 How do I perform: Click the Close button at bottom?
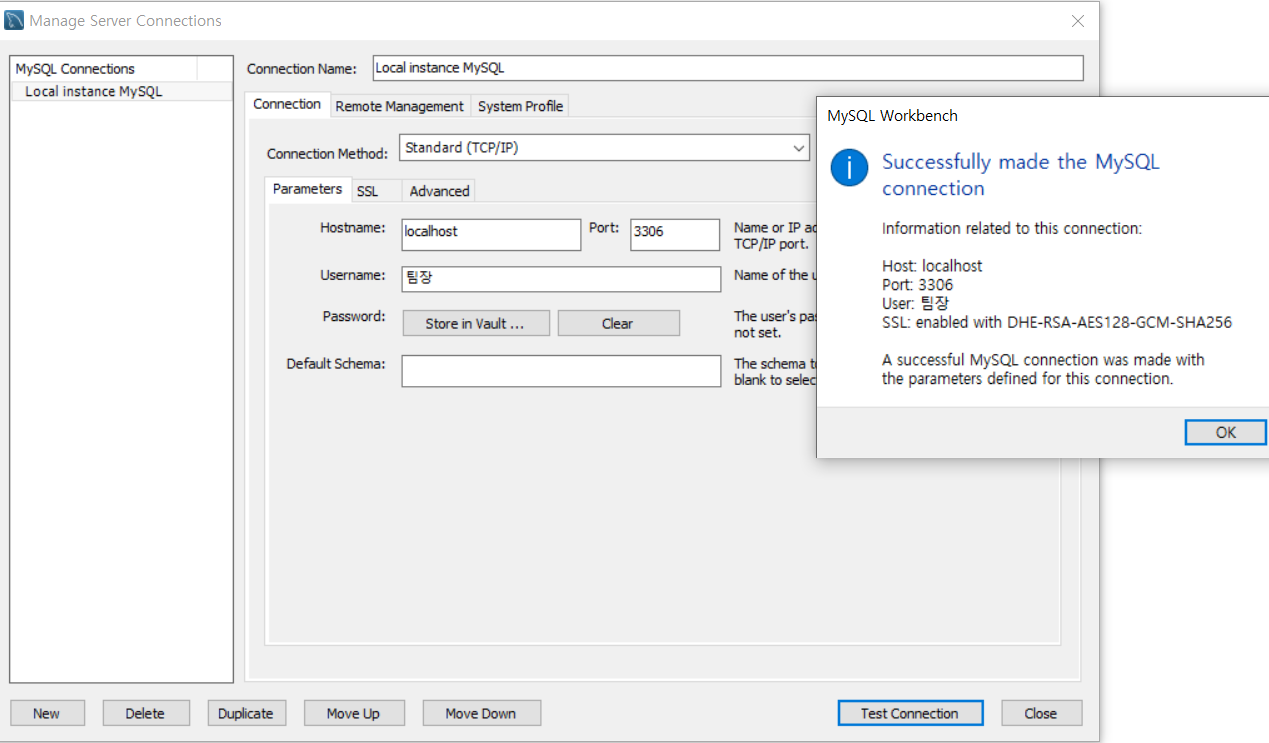coord(1040,713)
